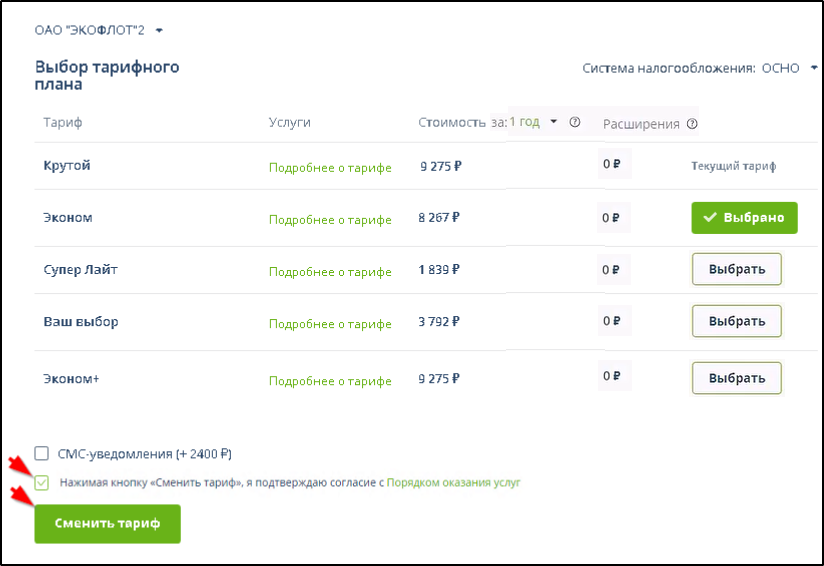Image resolution: width=824 pixels, height=566 pixels.
Task: View Подробнее о тарифе for Ваш выбор
Action: pos(330,324)
